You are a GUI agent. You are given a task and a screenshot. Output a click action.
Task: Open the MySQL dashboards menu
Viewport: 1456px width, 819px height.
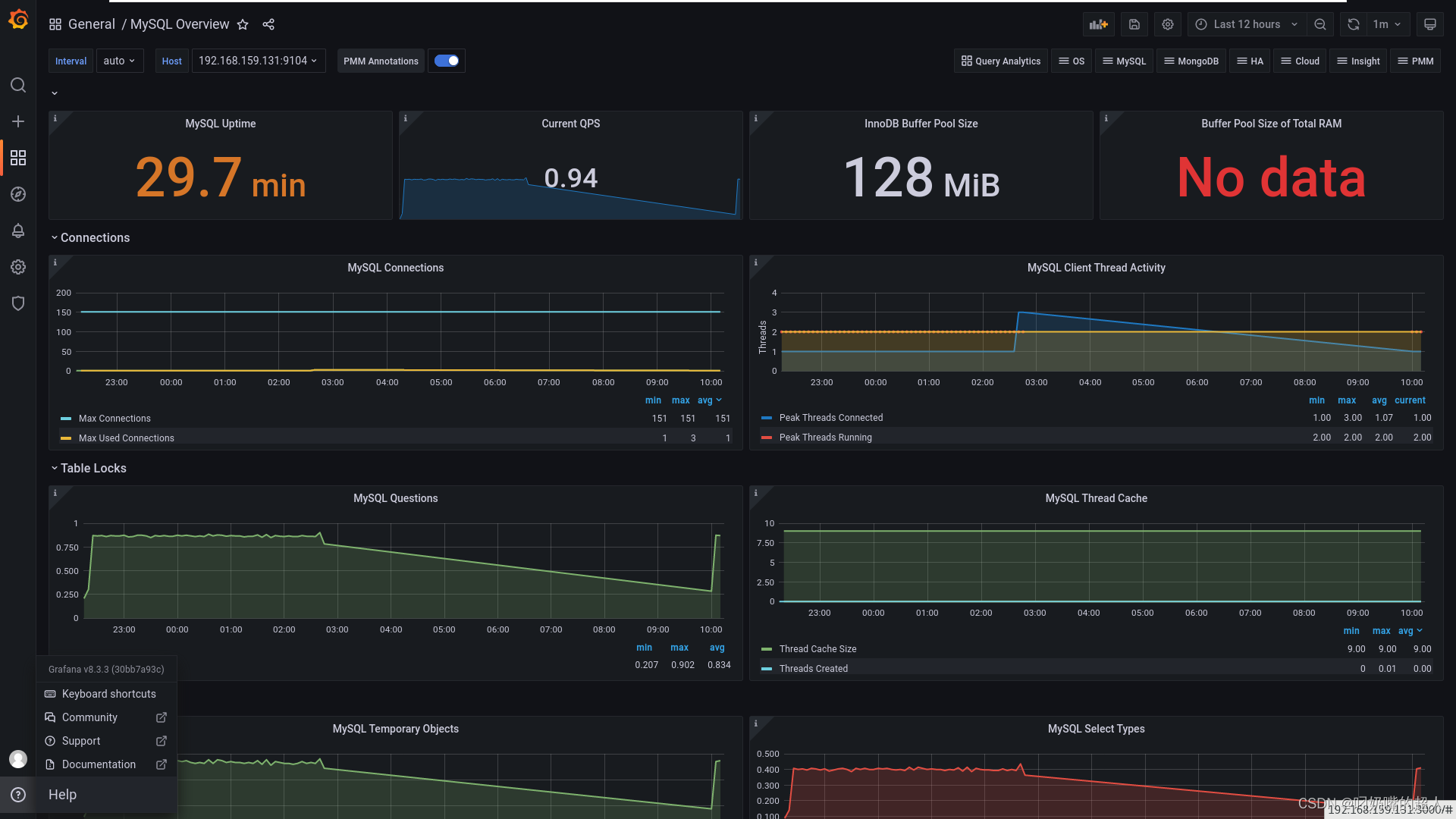(1124, 61)
